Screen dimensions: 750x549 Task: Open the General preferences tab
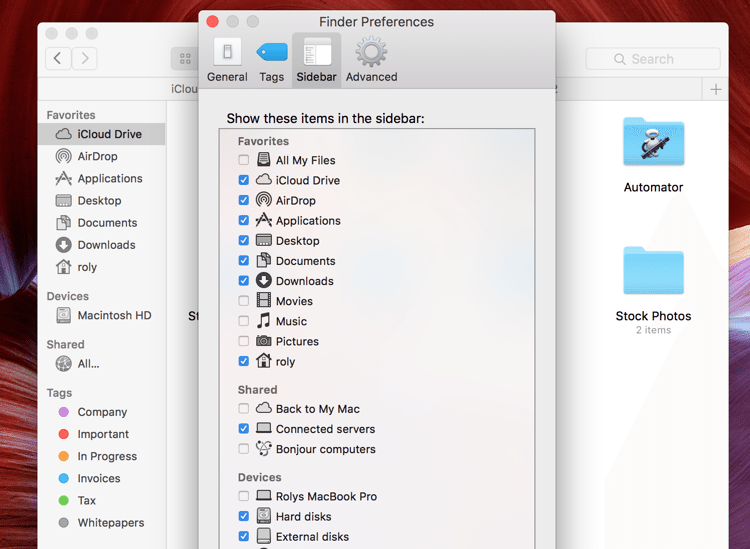227,61
